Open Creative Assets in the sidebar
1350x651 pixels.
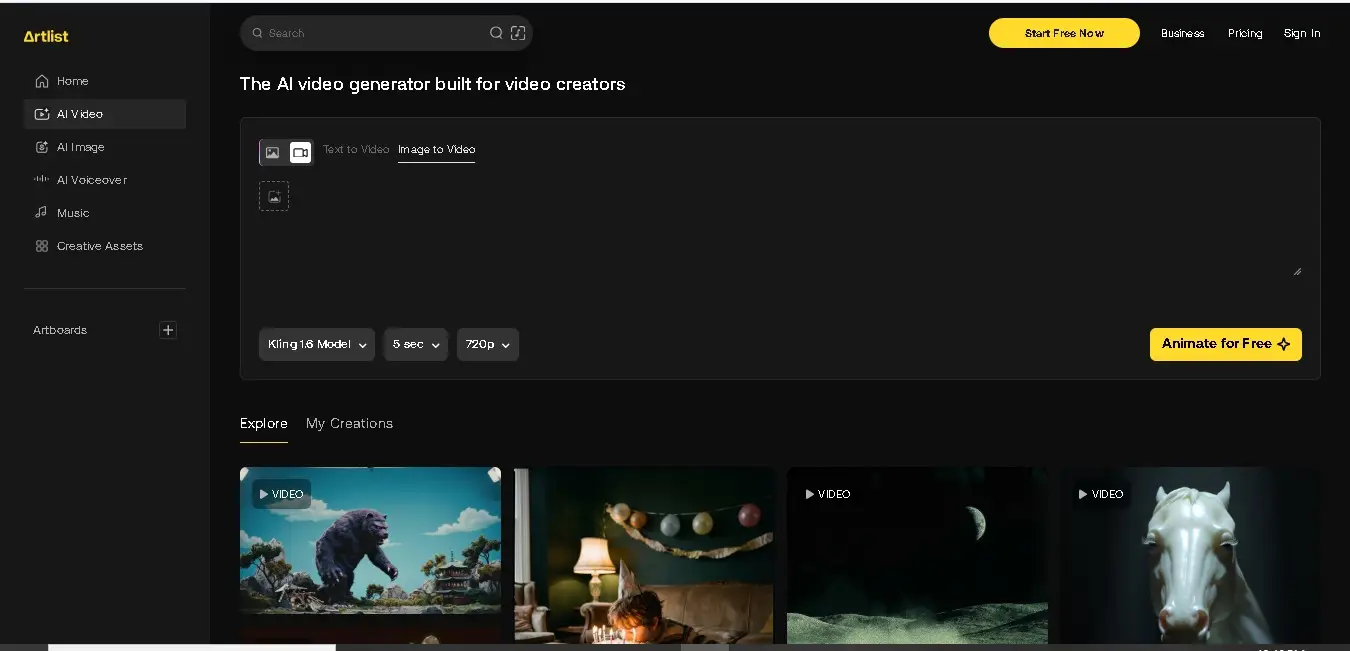(x=99, y=246)
